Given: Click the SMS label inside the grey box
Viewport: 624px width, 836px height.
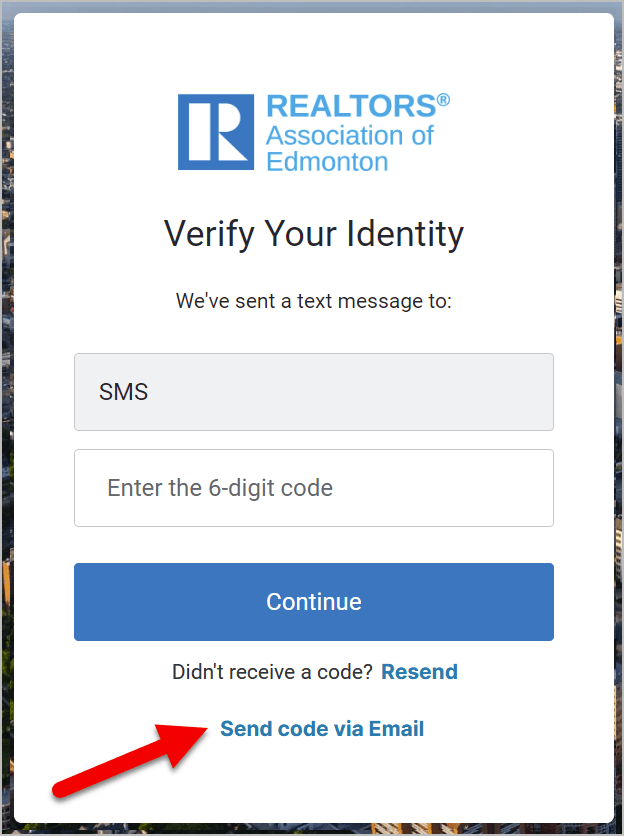Looking at the screenshot, I should point(124,392).
